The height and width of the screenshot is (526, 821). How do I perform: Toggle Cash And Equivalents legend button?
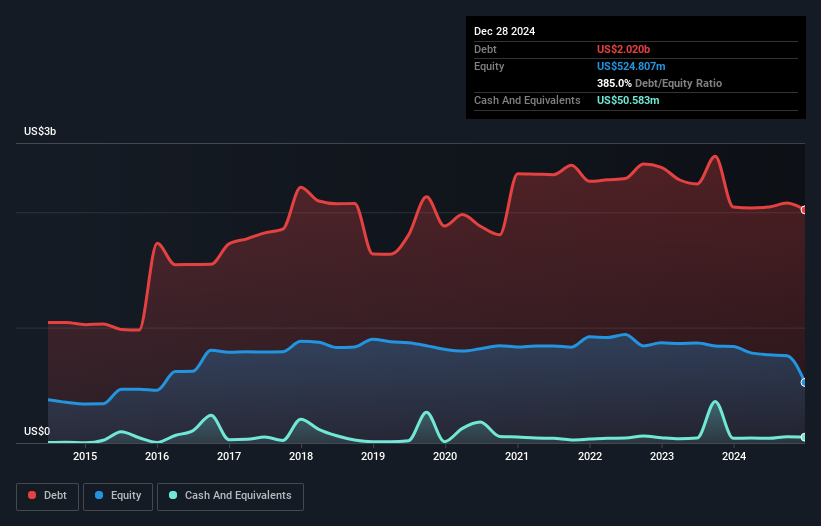point(230,496)
